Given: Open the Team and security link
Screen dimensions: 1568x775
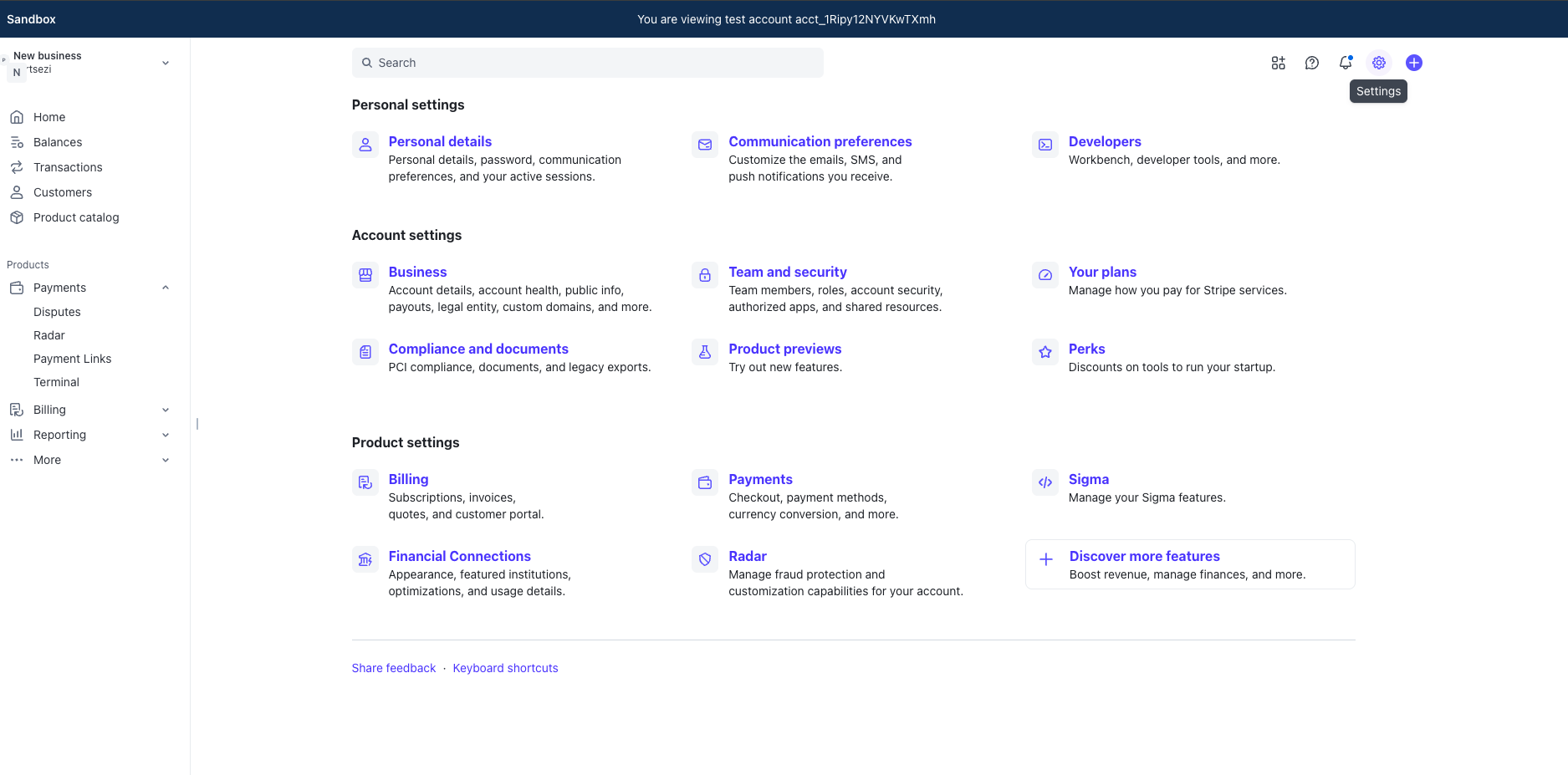Looking at the screenshot, I should pos(787,272).
